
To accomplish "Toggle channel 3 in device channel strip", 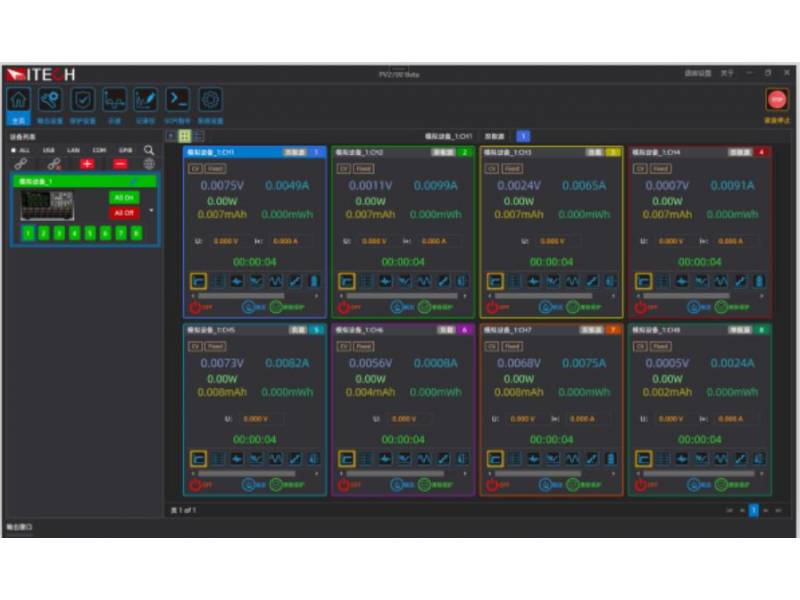I will pos(60,233).
